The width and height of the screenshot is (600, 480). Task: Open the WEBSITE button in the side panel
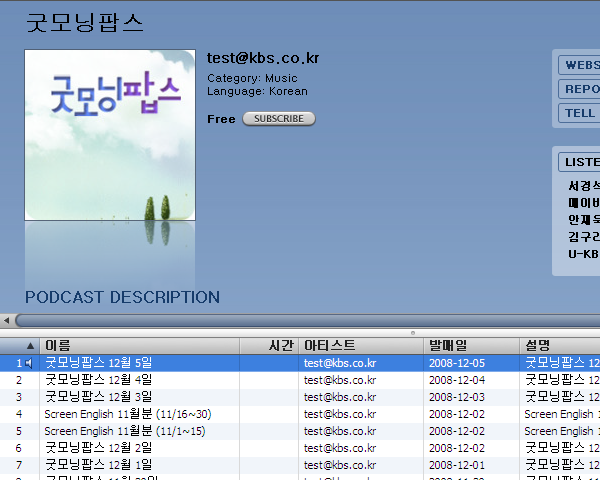click(x=579, y=65)
